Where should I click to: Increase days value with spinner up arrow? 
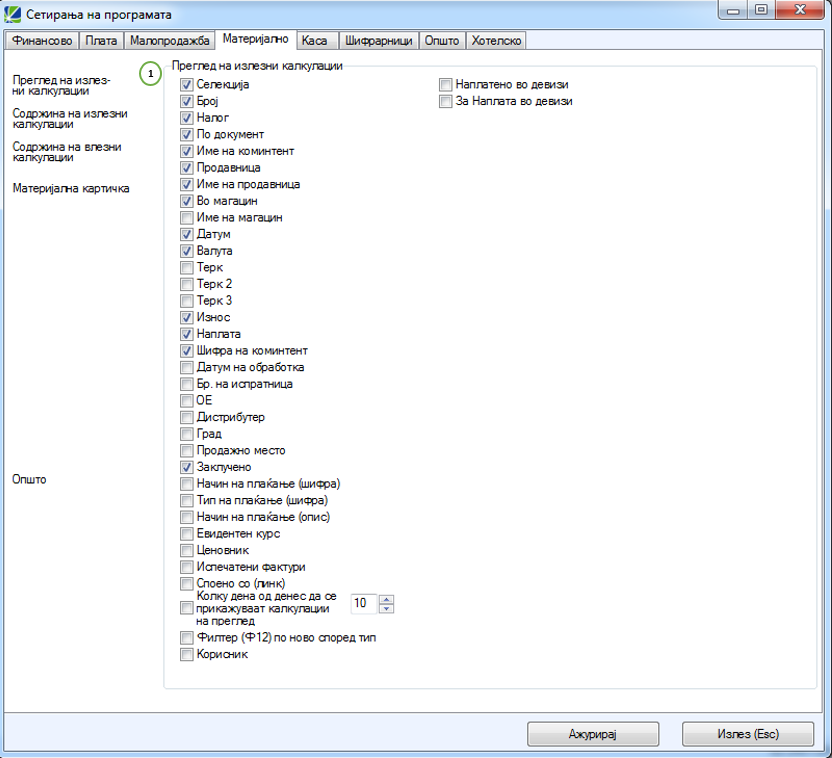pyautogui.click(x=387, y=599)
